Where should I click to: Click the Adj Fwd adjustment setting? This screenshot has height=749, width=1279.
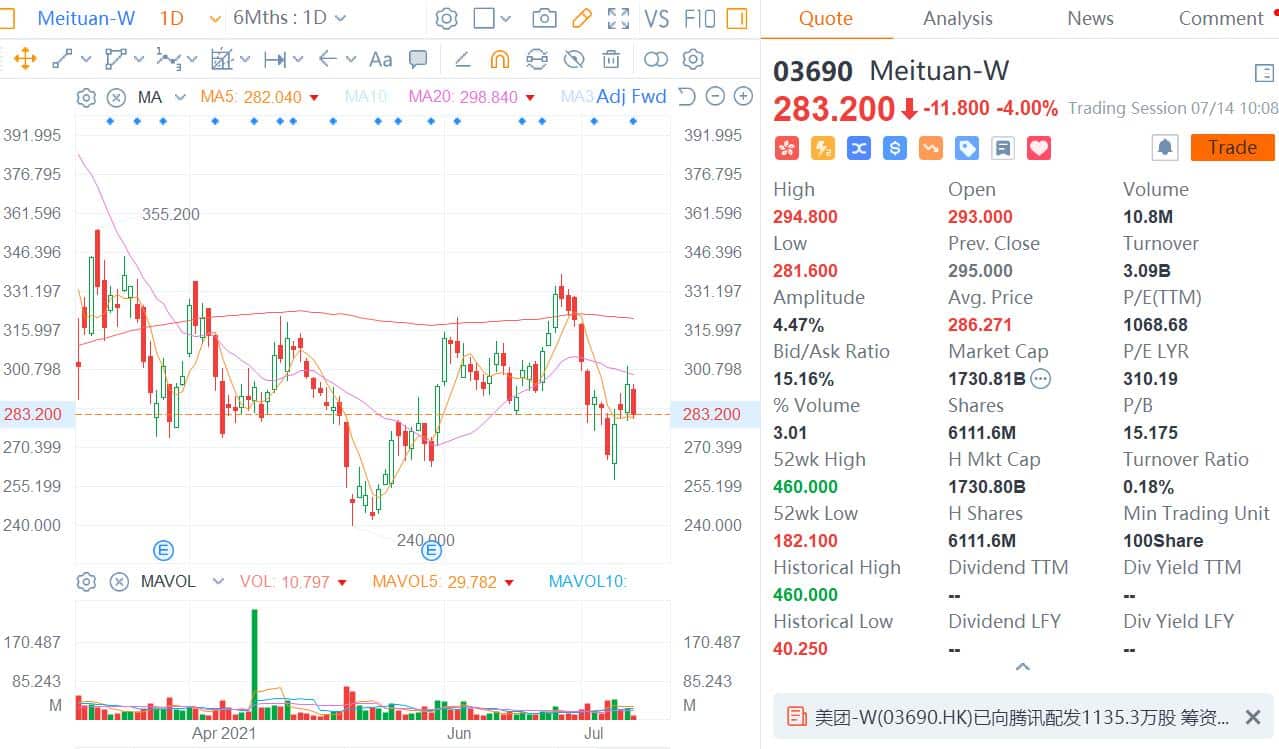click(631, 97)
